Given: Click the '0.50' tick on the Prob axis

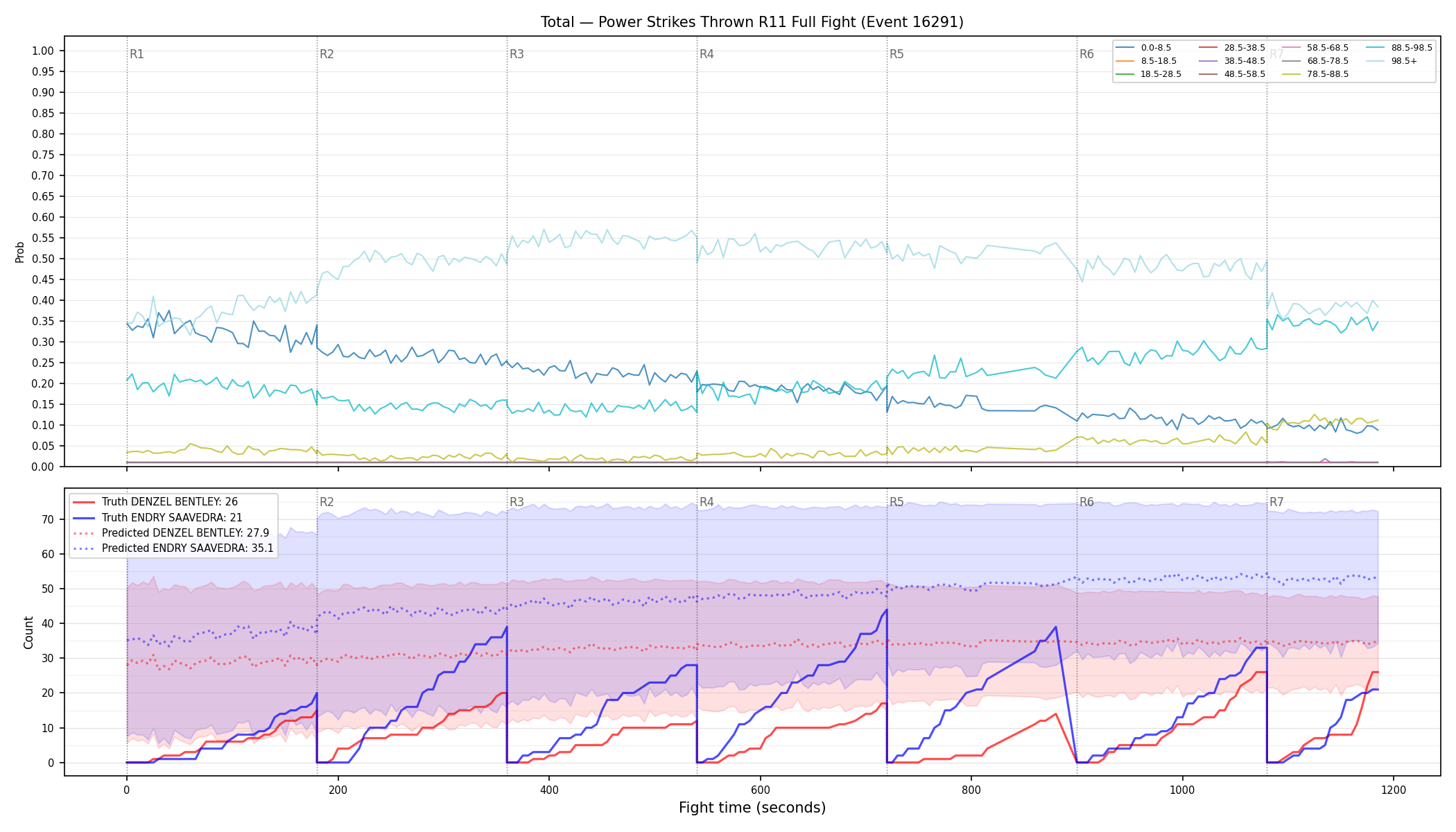Looking at the screenshot, I should tap(42, 259).
